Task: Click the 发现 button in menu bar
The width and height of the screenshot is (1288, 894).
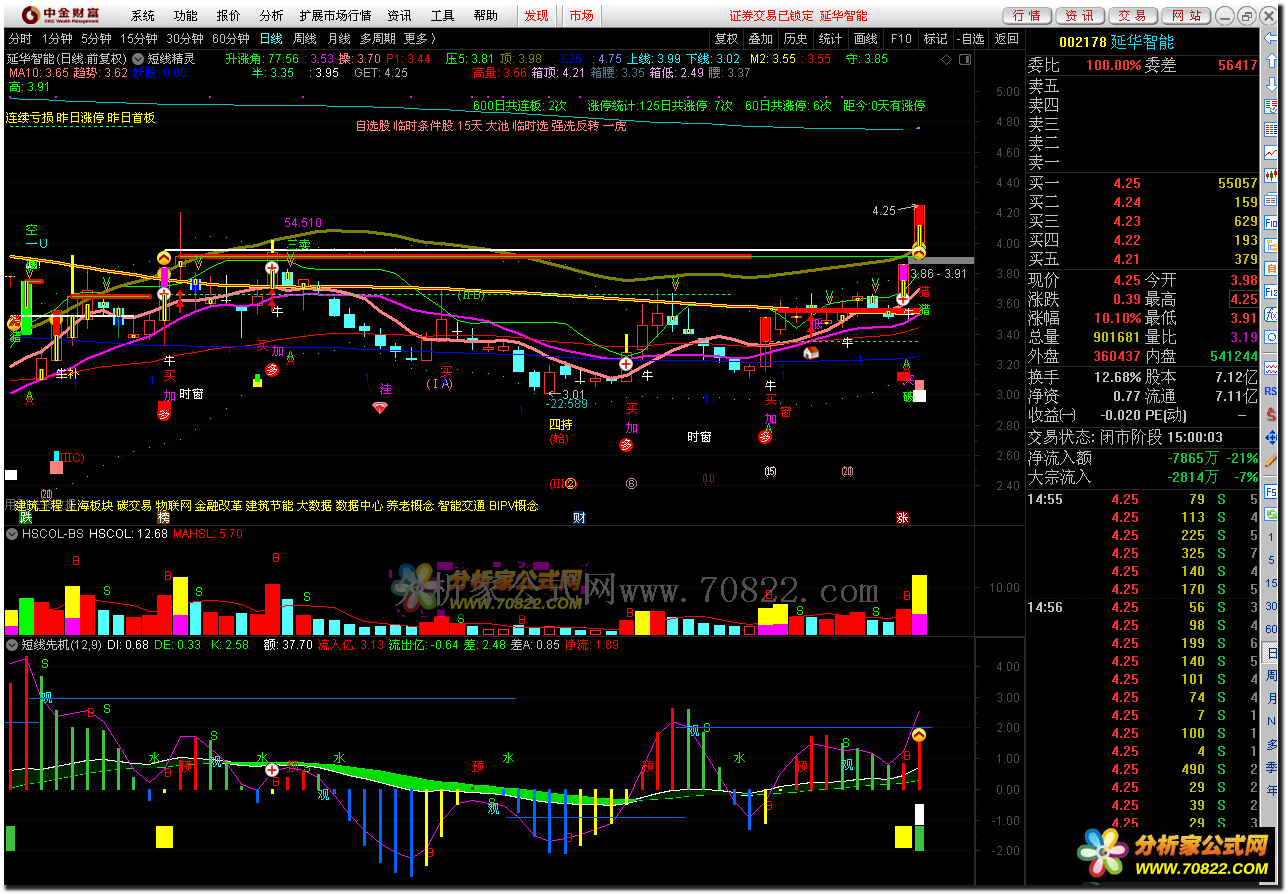Action: tap(536, 16)
